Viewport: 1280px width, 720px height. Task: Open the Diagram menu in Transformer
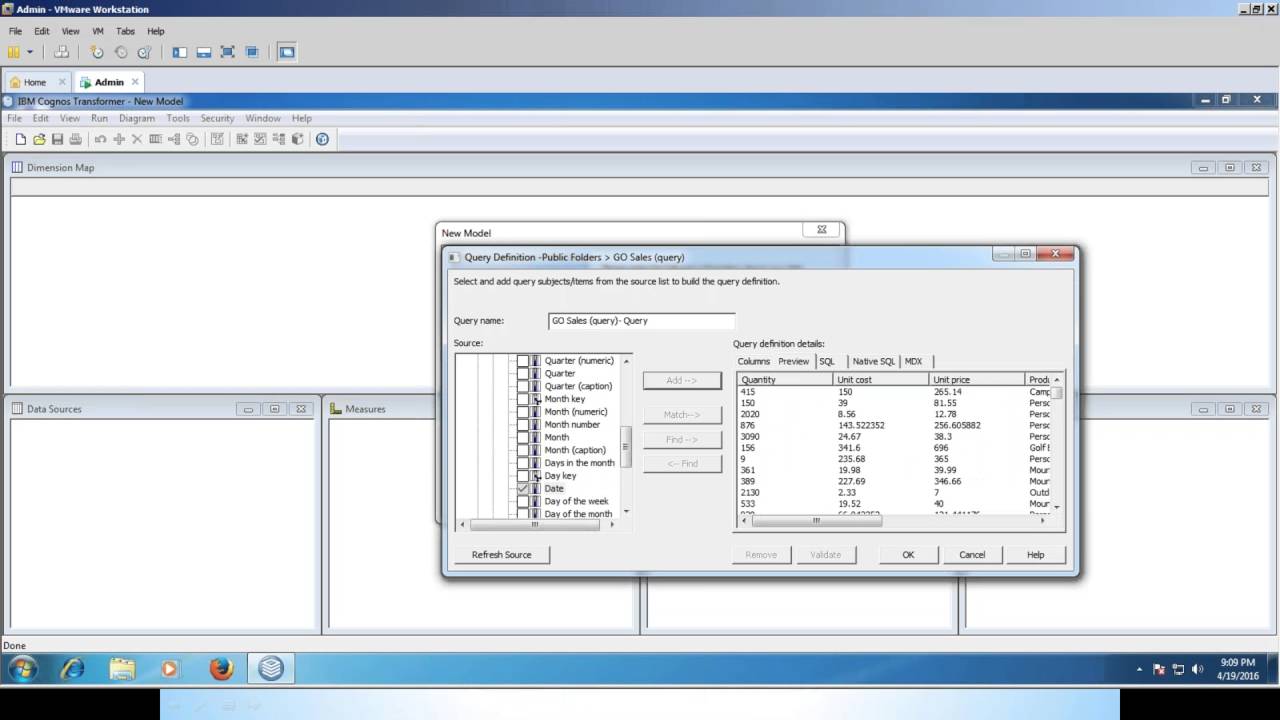pyautogui.click(x=137, y=118)
